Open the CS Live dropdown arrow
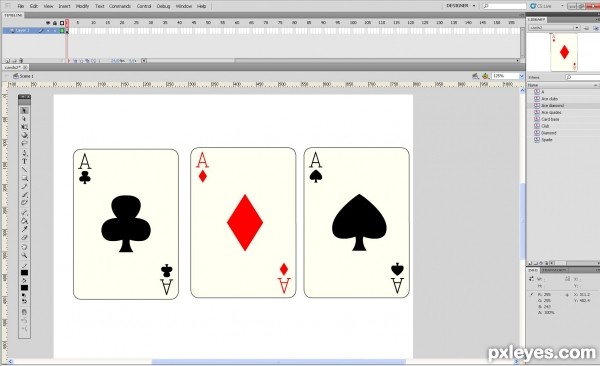Viewport: 600px width, 366px height. [x=562, y=6]
